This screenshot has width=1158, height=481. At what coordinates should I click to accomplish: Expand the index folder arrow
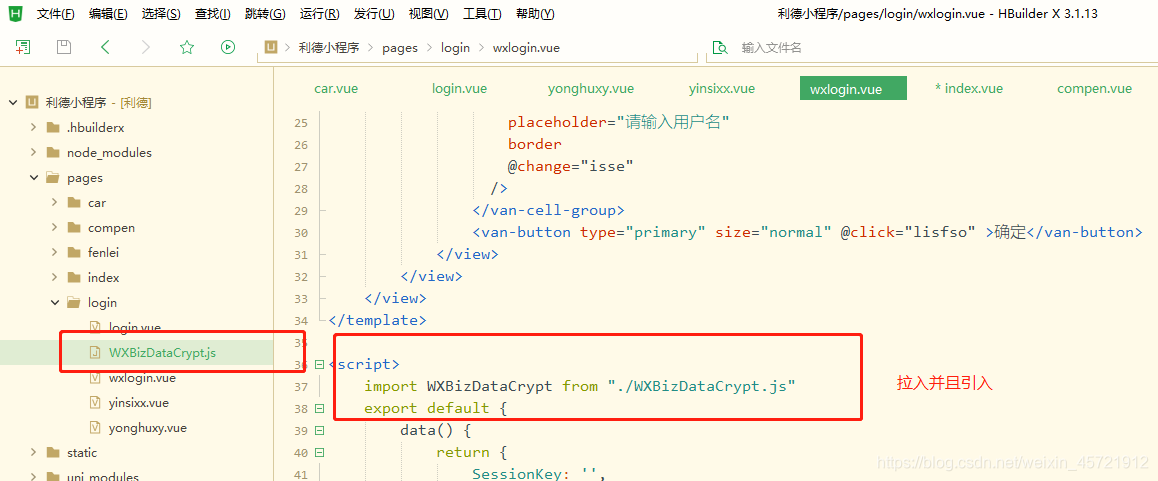[54, 278]
